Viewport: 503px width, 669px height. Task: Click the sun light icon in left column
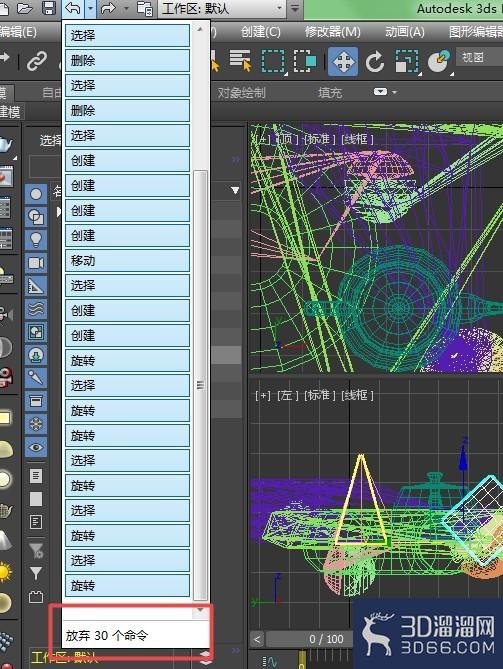pyautogui.click(x=5, y=572)
